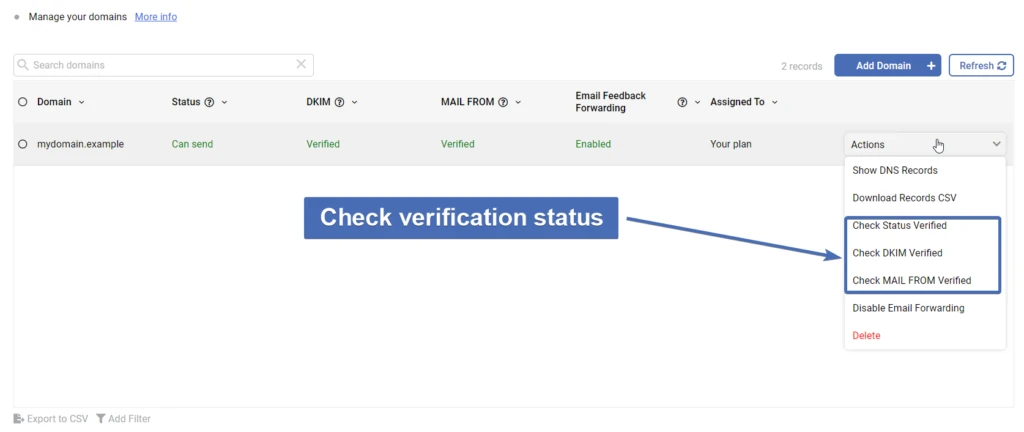Open the More info link
Image resolution: width=1024 pixels, height=432 pixels.
click(x=155, y=17)
